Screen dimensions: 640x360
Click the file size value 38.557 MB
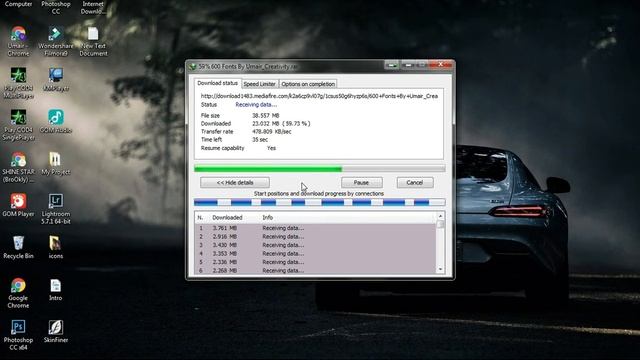click(x=266, y=116)
